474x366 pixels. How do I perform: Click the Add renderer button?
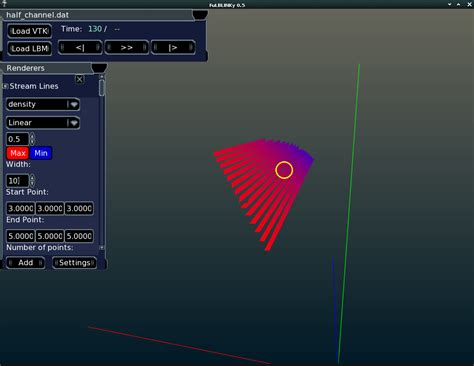pos(26,263)
